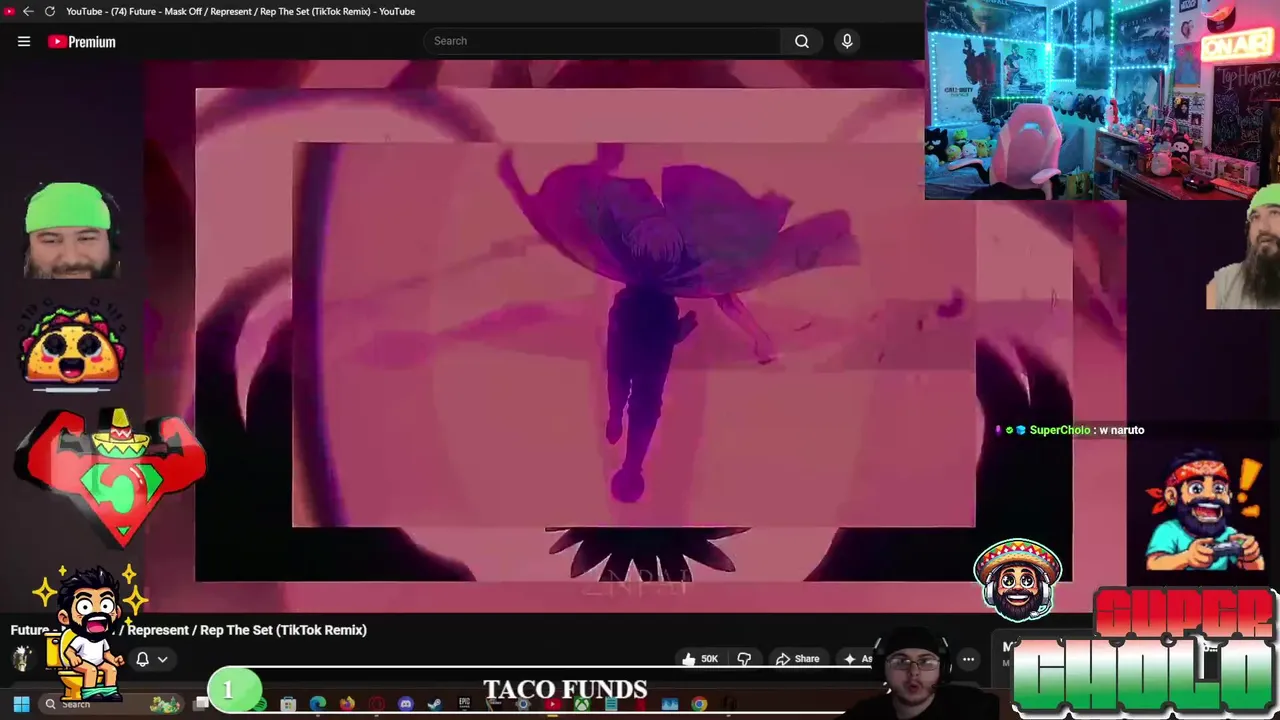This screenshot has width=1280, height=720.
Task: Open the Share dialog for the video
Action: click(798, 659)
